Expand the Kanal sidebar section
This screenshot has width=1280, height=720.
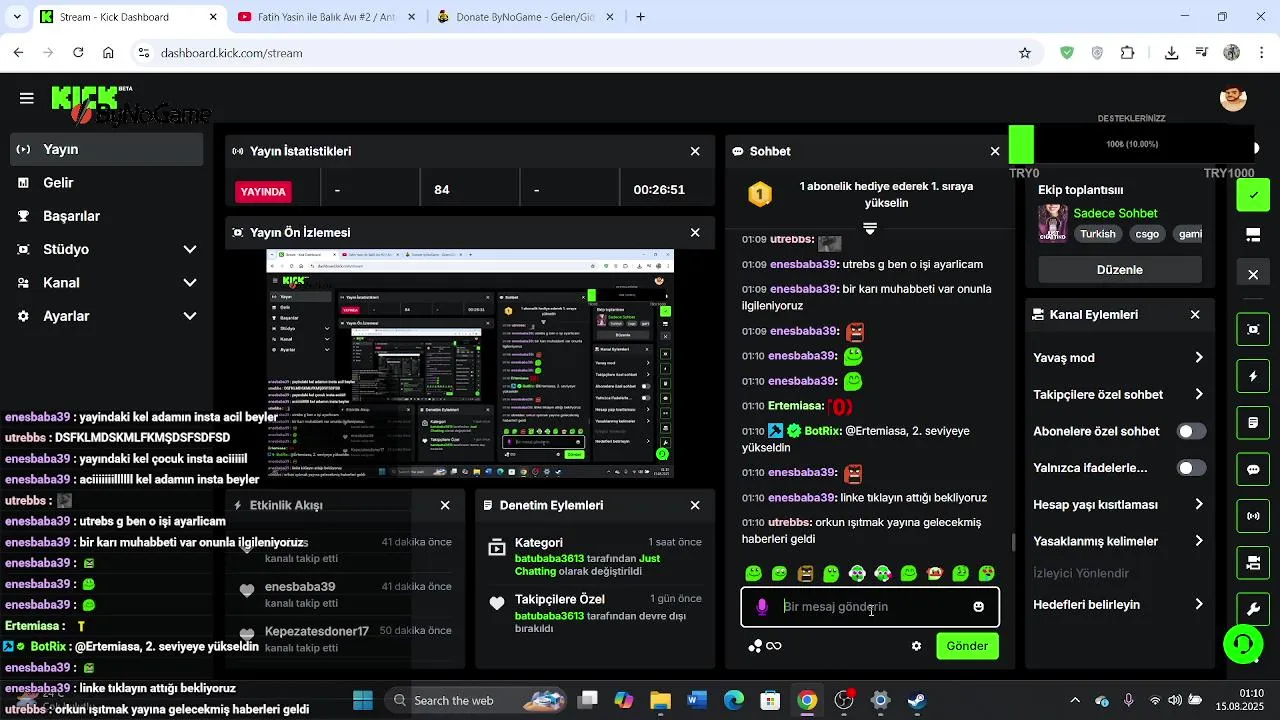(x=190, y=283)
